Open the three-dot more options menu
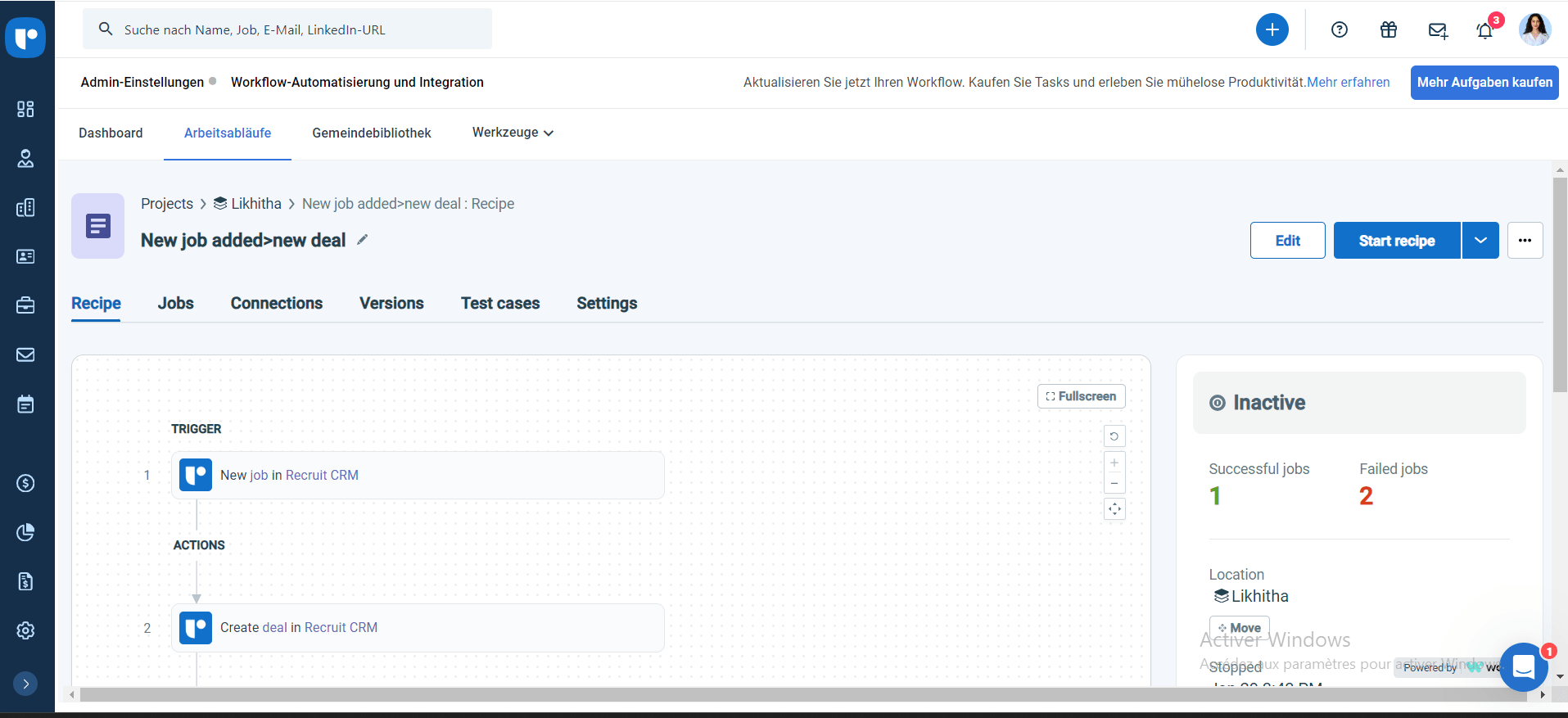Screen dimensions: 1568x718 [1525, 241]
